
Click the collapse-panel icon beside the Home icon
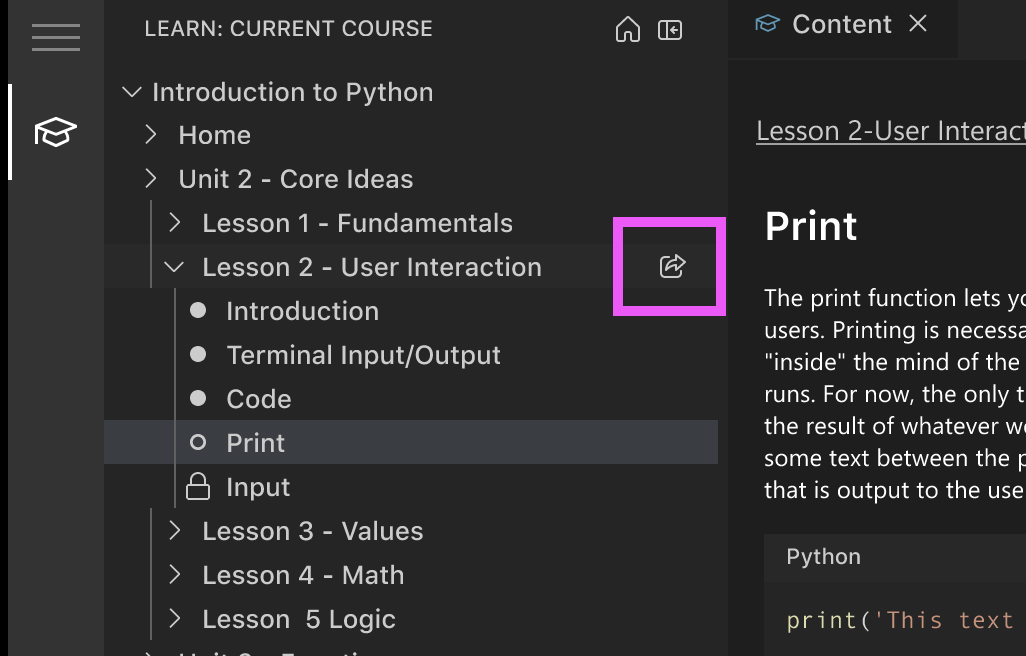tap(670, 29)
